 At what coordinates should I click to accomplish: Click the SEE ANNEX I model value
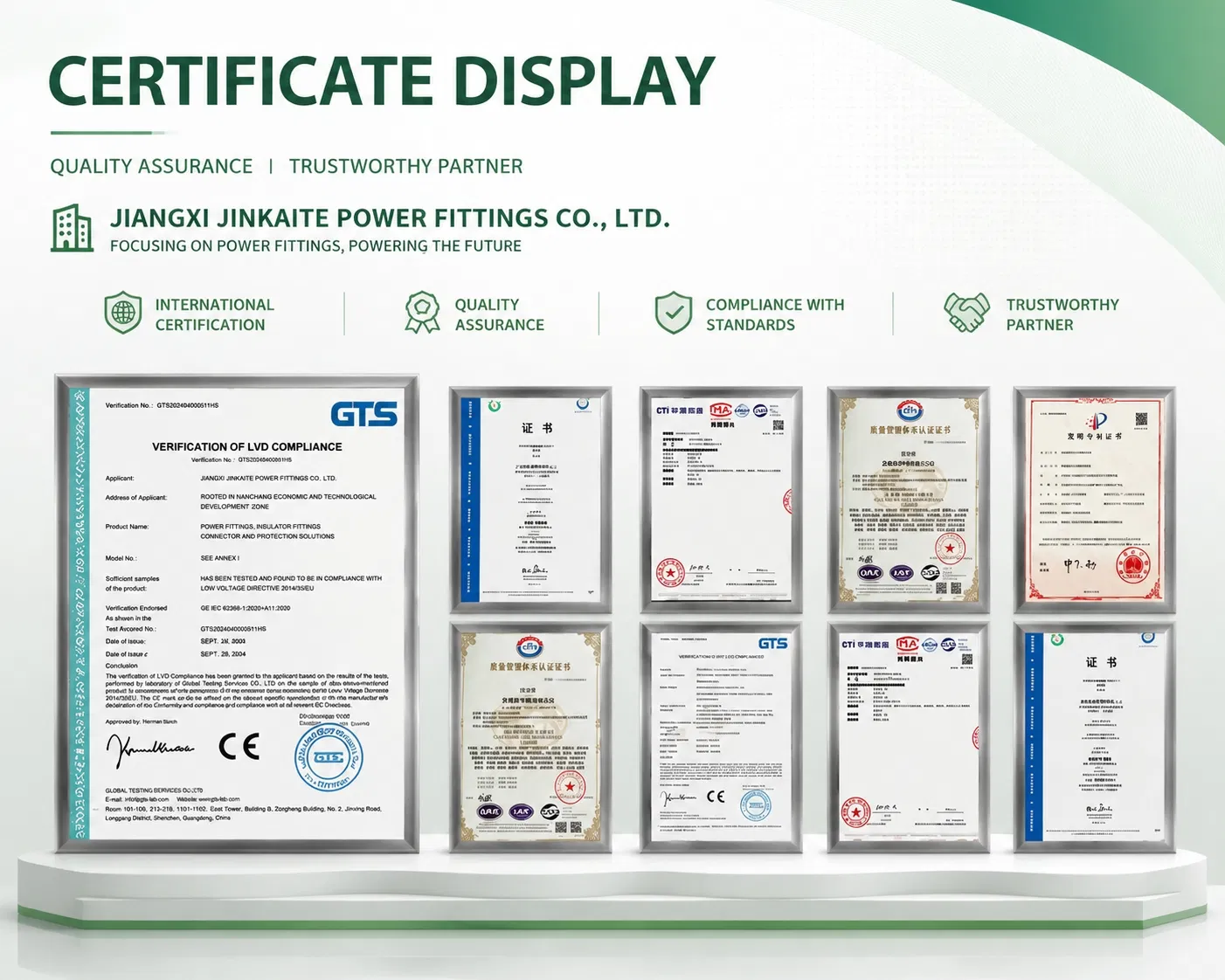(219, 558)
